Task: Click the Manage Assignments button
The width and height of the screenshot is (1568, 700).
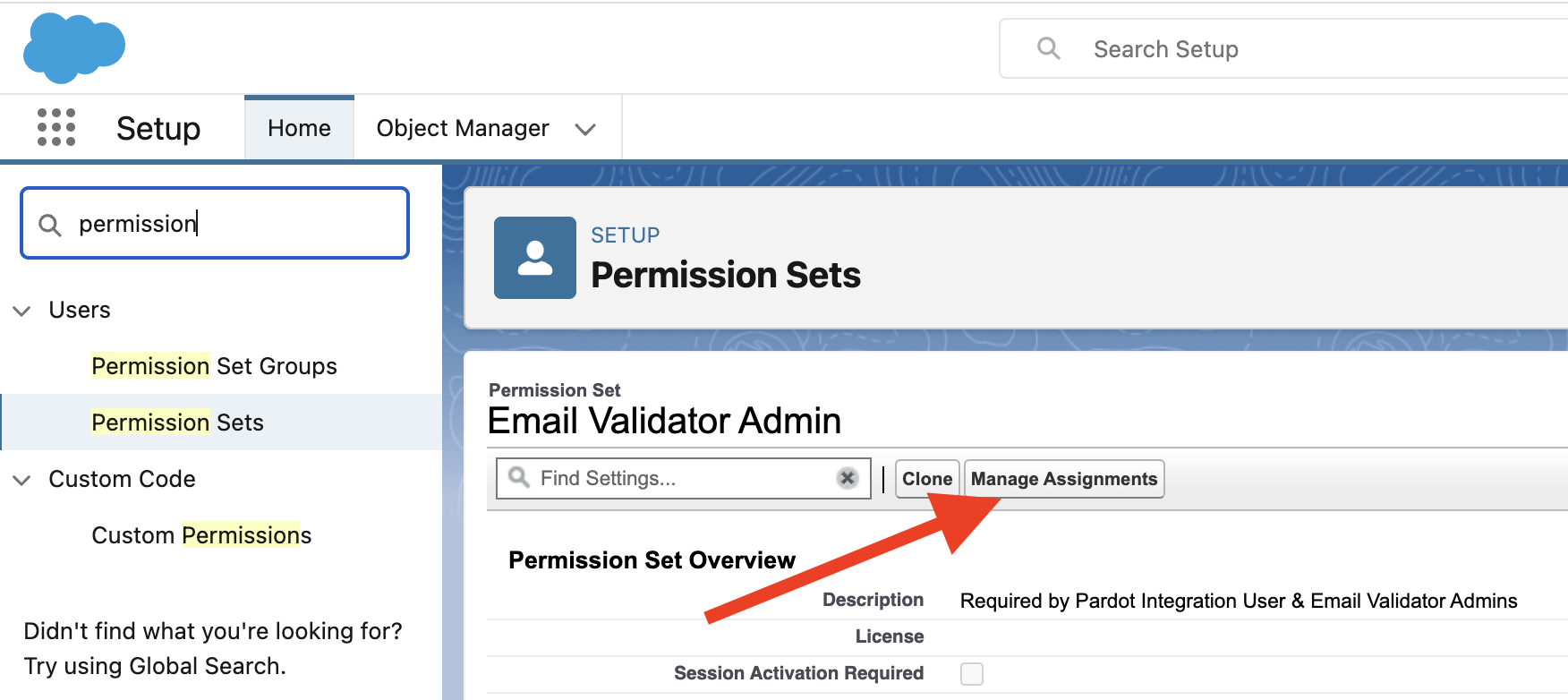Action: coord(1063,478)
